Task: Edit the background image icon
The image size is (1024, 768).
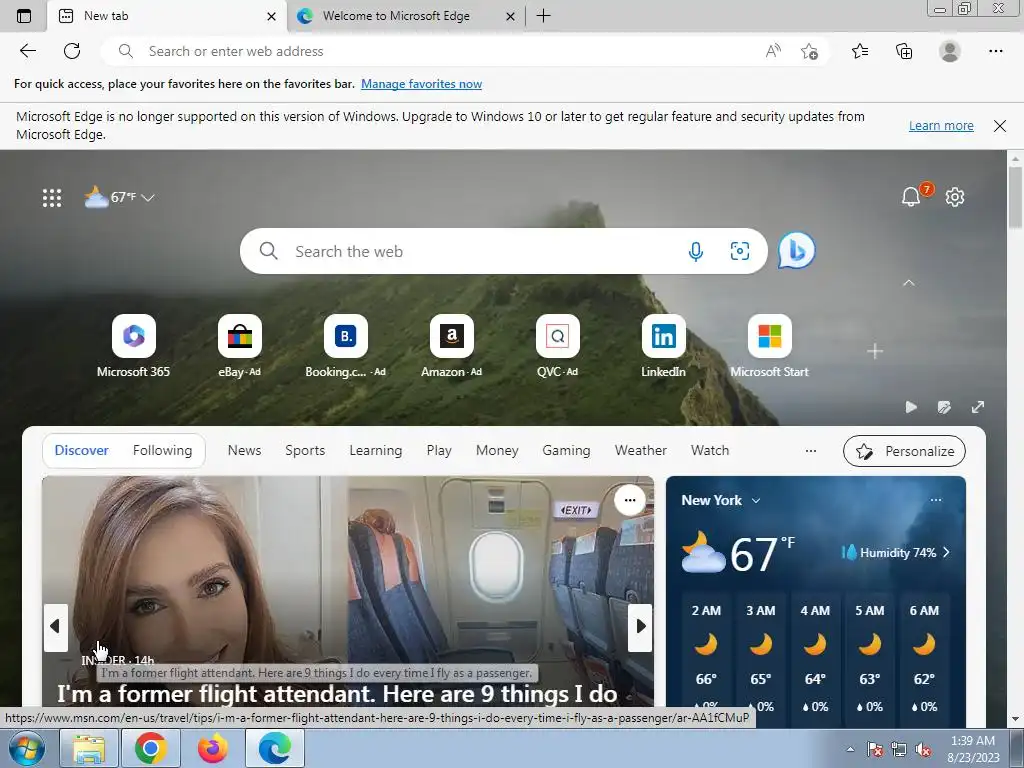Action: [x=944, y=408]
